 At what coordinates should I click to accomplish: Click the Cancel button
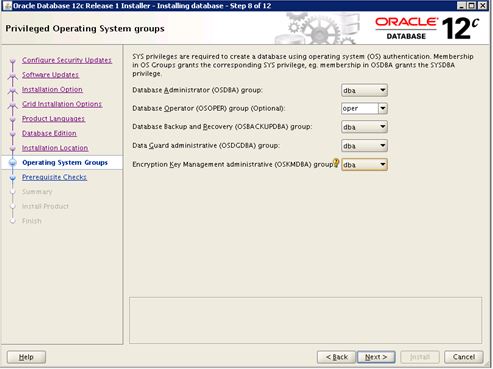click(464, 357)
